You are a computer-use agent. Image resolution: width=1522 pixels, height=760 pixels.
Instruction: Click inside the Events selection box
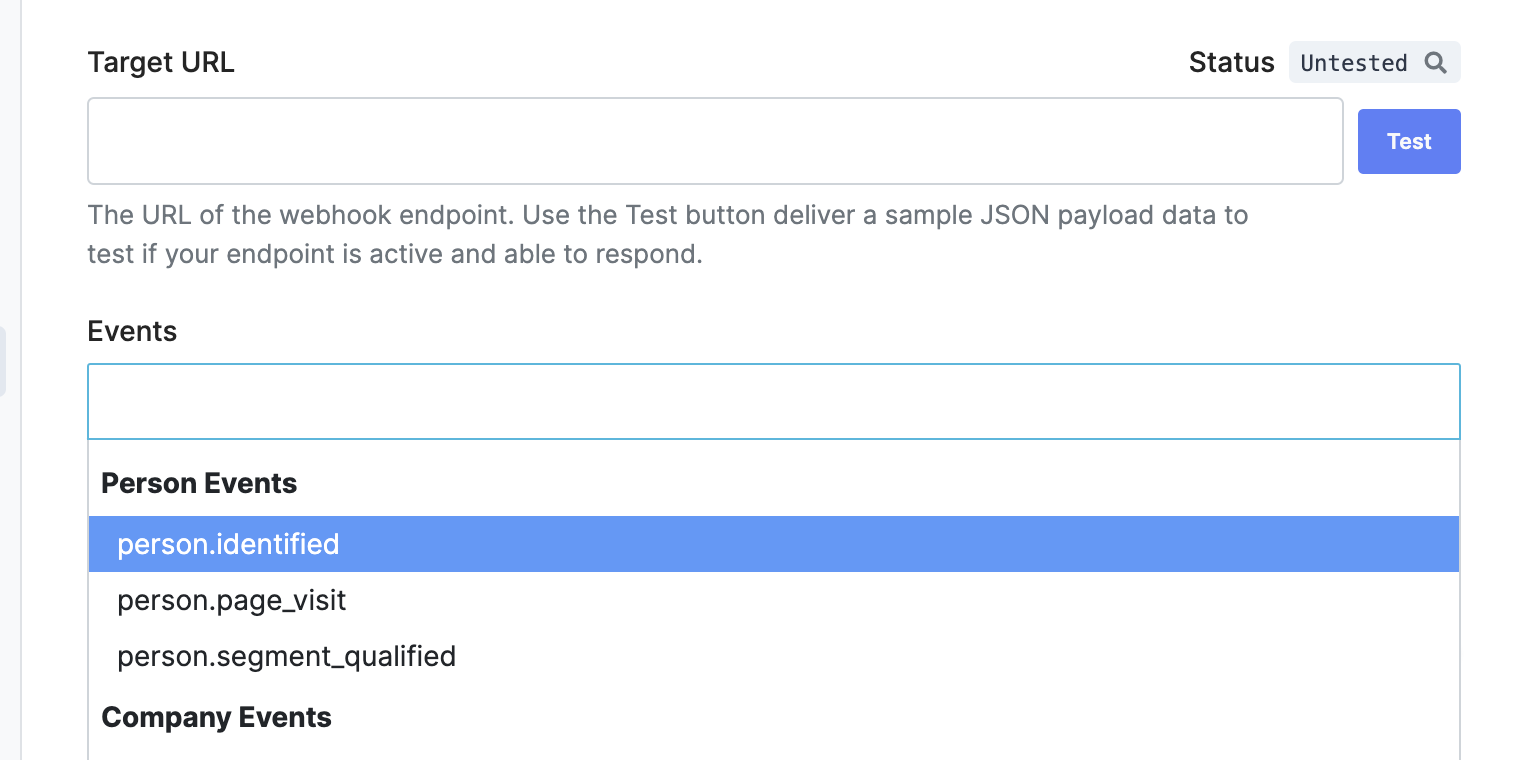tap(774, 401)
